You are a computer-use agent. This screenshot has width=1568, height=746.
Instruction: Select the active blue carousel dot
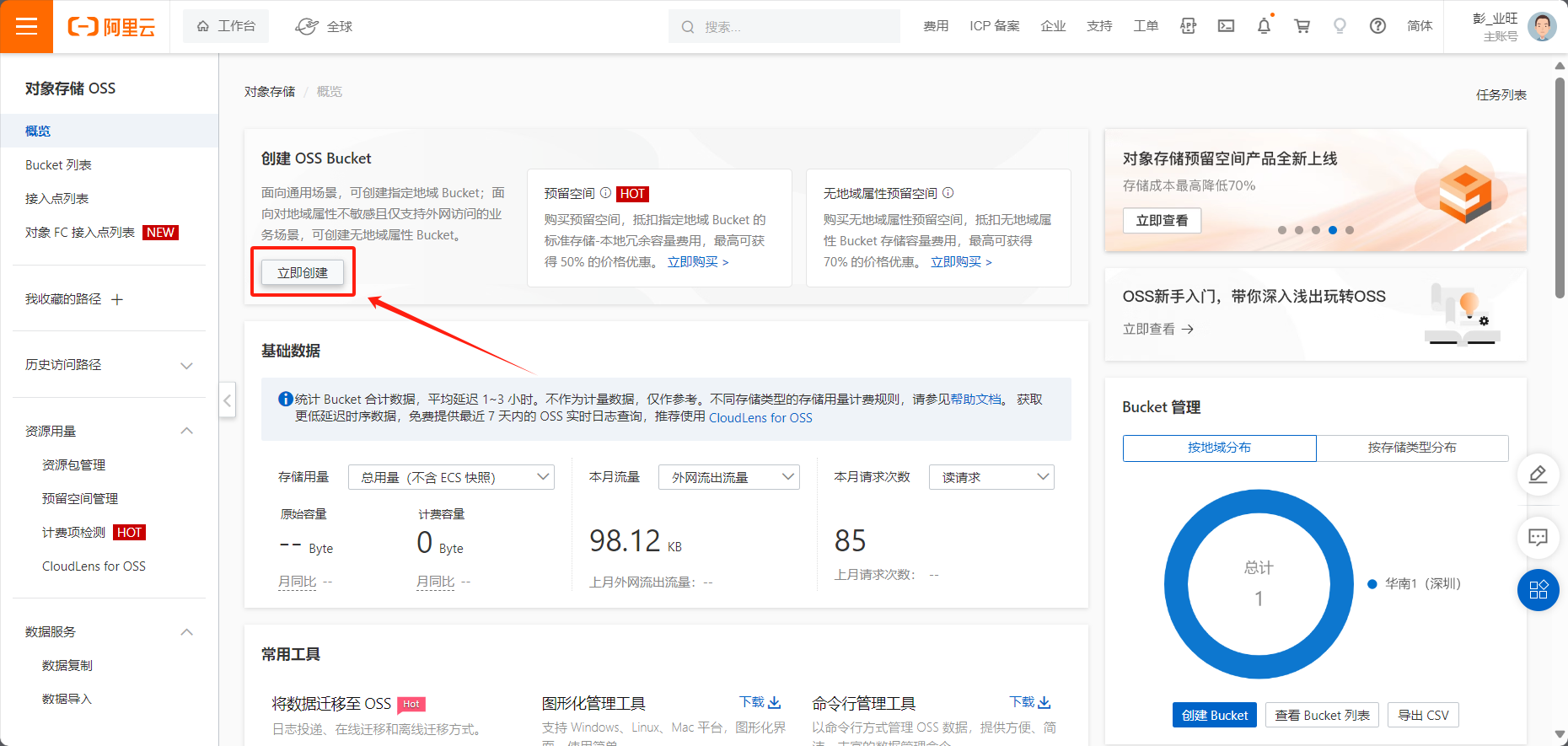(x=1333, y=230)
